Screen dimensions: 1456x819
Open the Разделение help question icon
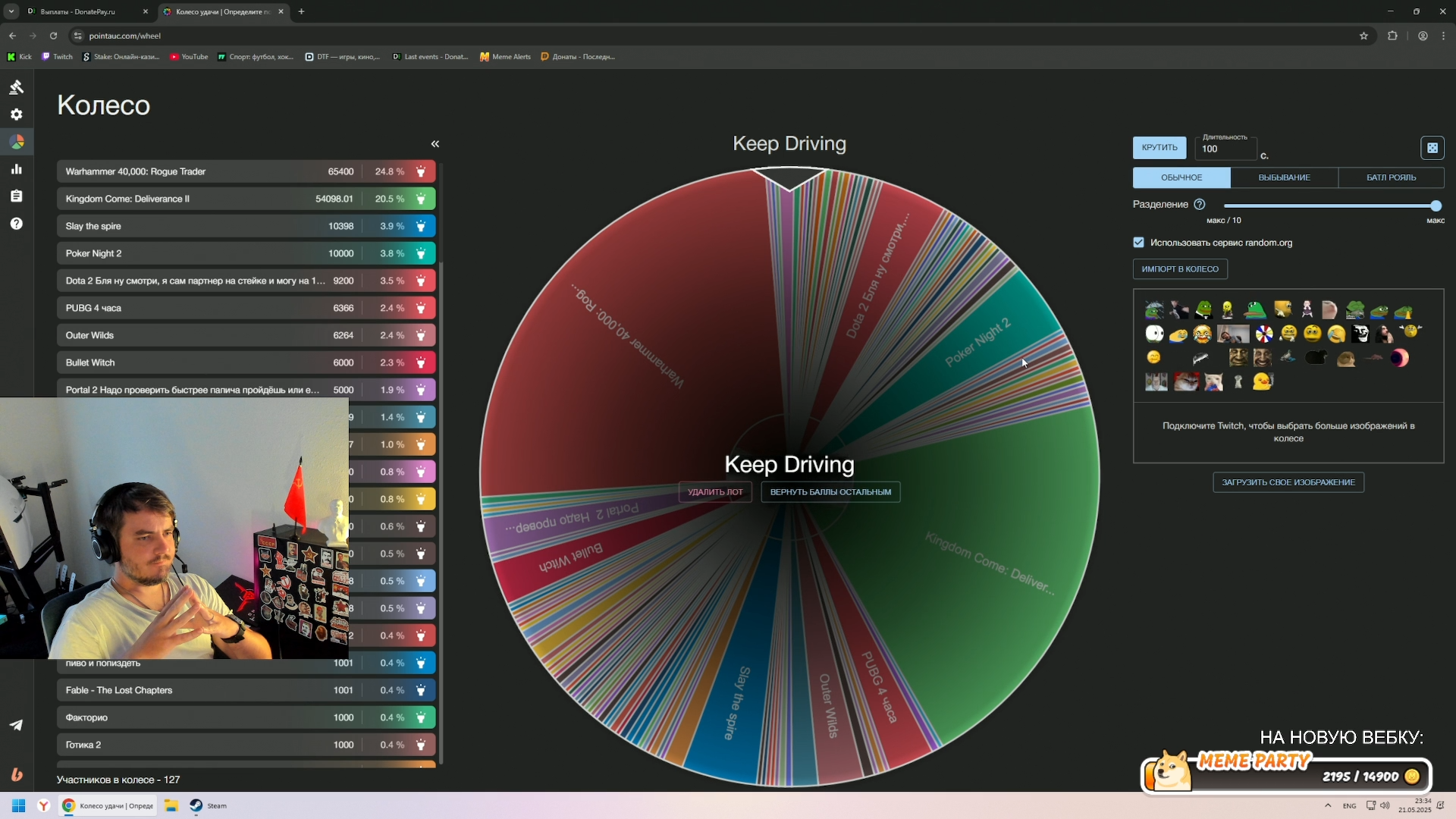1199,205
